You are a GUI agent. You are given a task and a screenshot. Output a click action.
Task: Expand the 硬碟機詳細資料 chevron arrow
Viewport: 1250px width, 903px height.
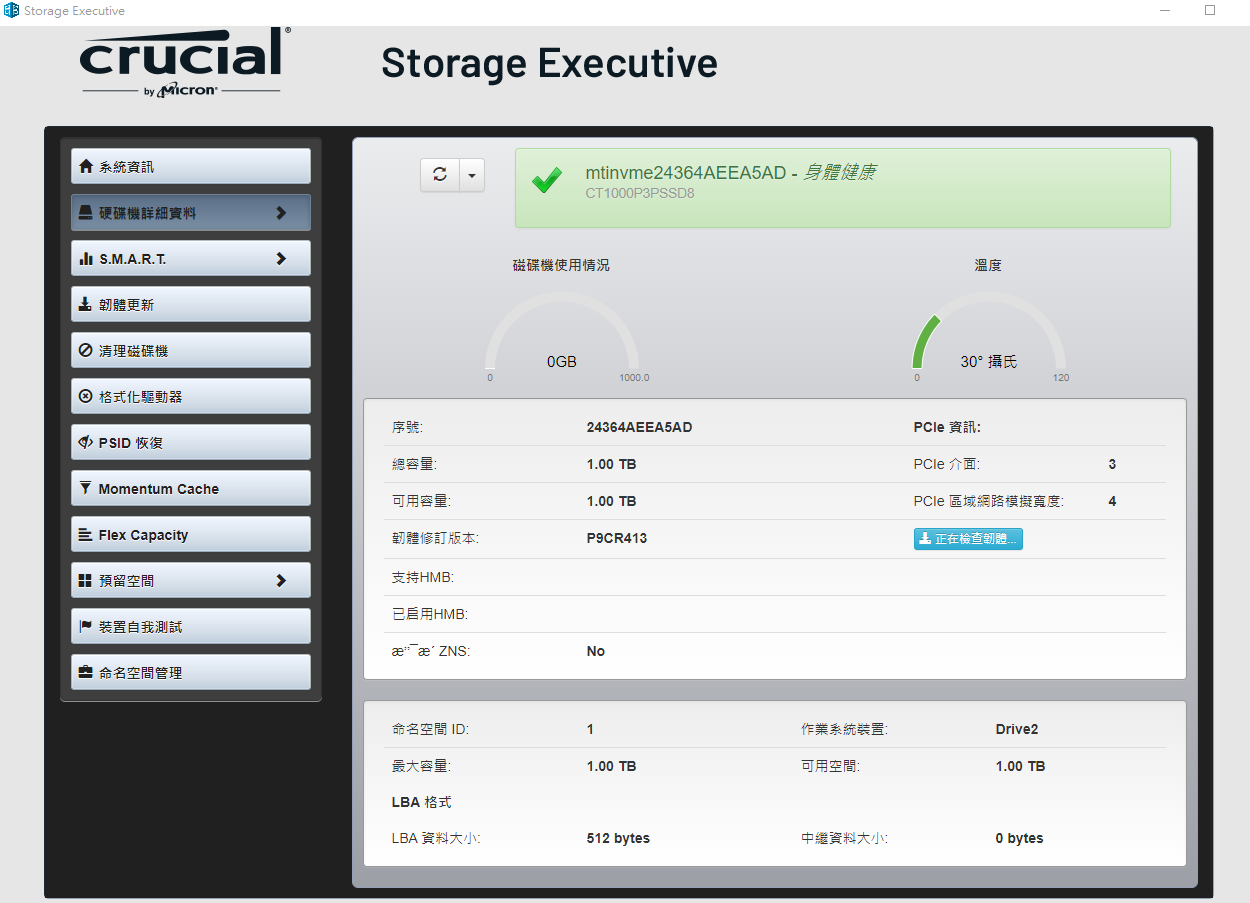point(281,213)
